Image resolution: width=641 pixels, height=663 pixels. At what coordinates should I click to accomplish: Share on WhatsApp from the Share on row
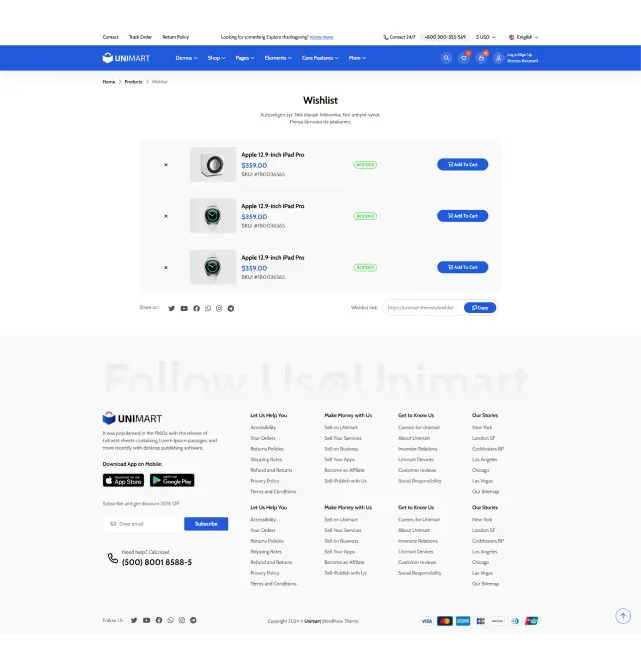(x=208, y=308)
